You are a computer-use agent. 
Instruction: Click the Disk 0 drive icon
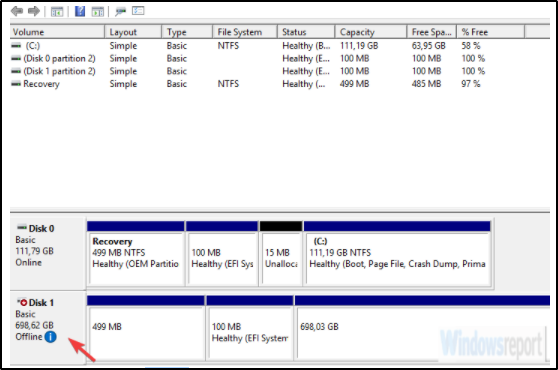click(22, 227)
